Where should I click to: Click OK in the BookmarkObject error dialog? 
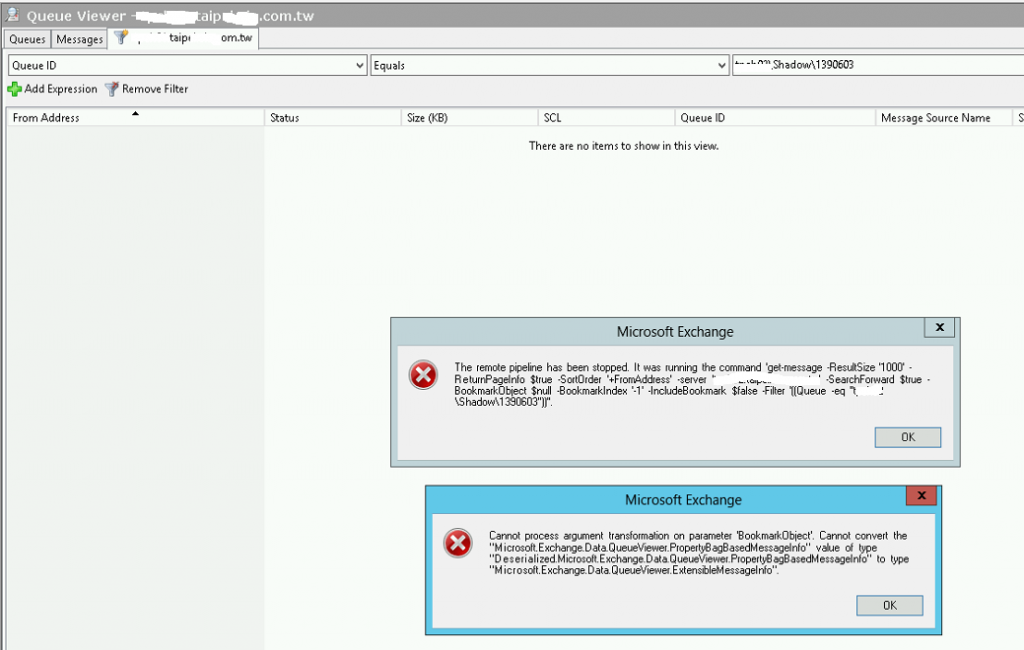point(889,606)
